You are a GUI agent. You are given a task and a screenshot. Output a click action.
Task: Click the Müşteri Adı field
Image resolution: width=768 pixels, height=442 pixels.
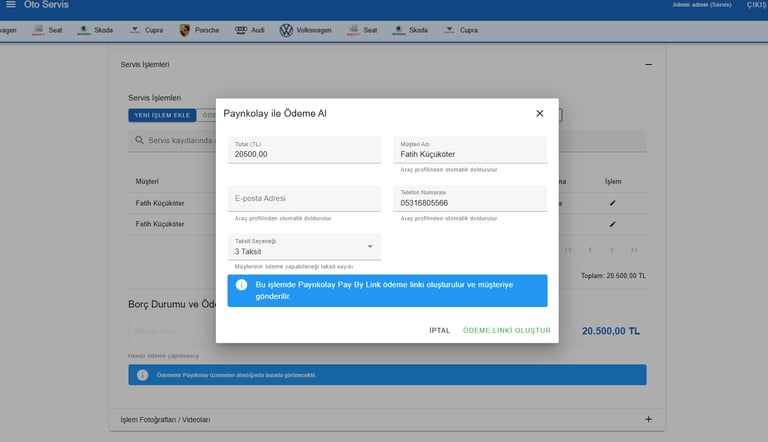(x=470, y=150)
